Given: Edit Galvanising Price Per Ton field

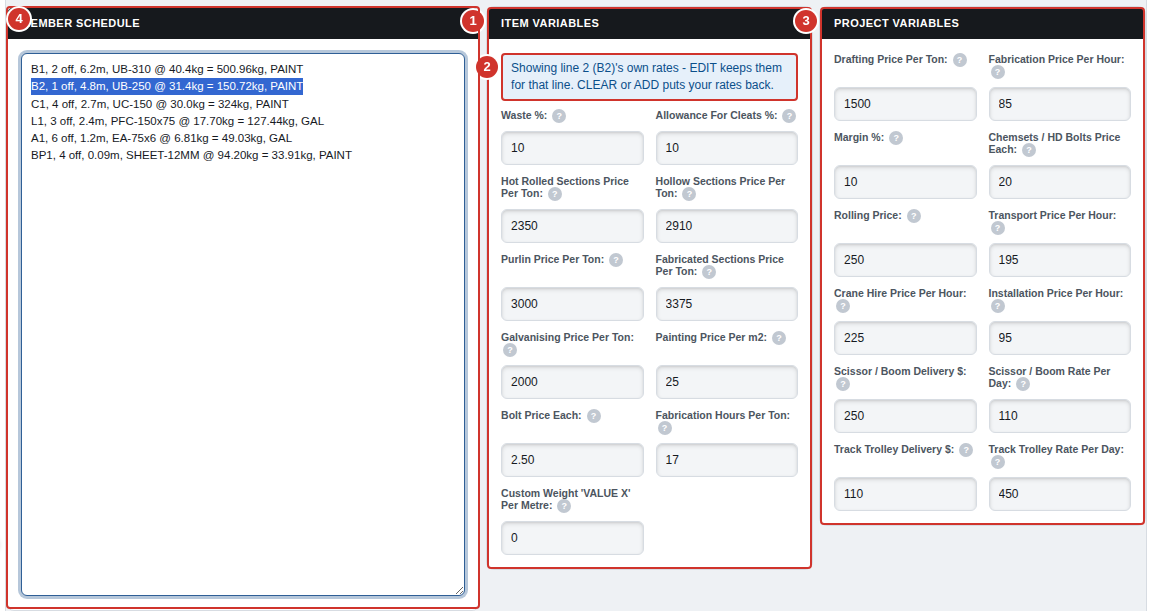Looking at the screenshot, I should 572,382.
